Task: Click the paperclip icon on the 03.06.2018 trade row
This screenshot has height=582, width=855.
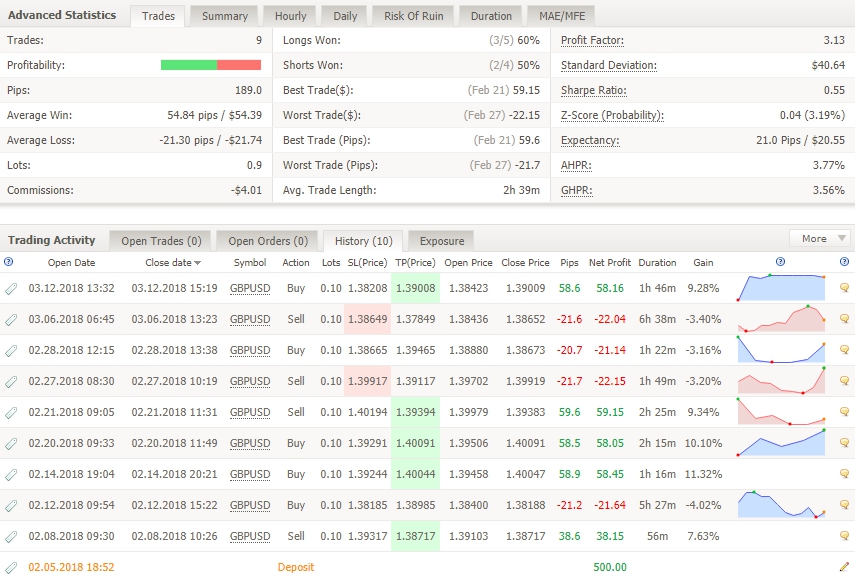Action: click(x=11, y=319)
